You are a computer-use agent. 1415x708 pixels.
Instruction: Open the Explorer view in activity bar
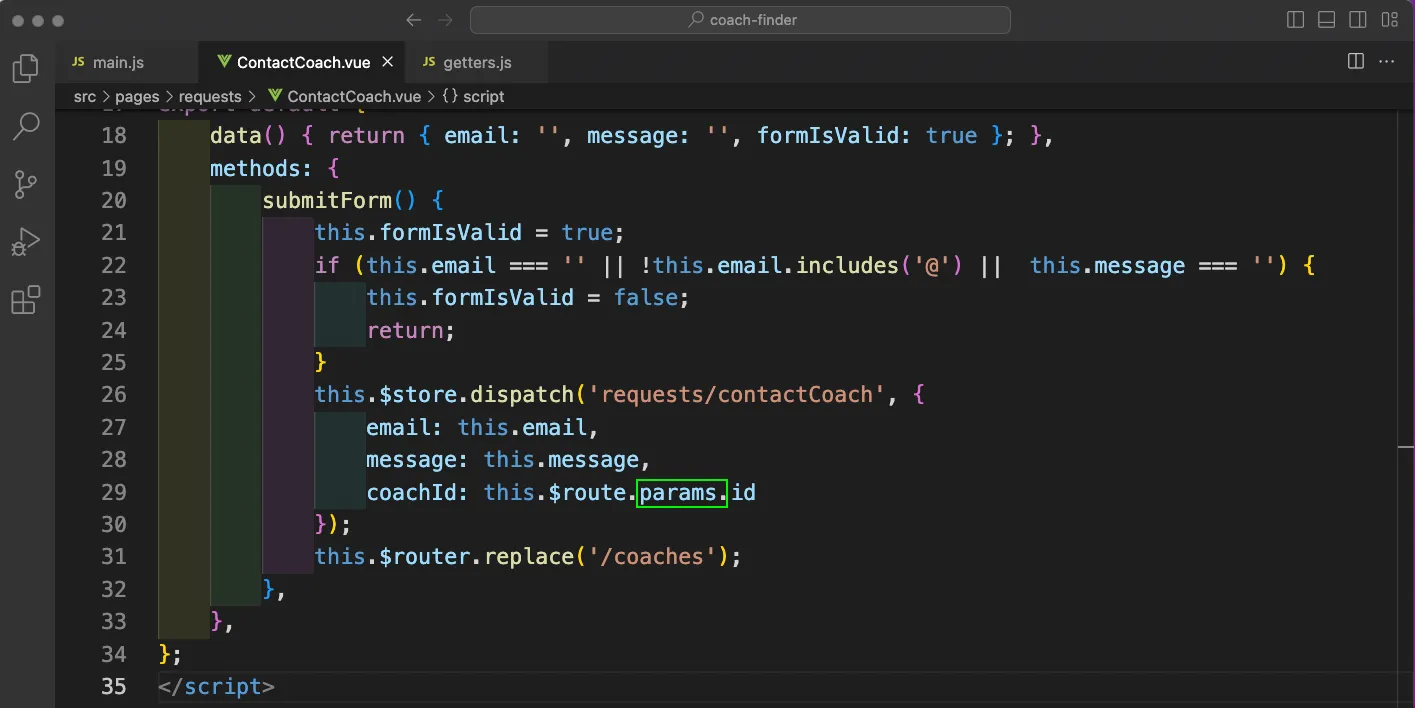[25, 69]
